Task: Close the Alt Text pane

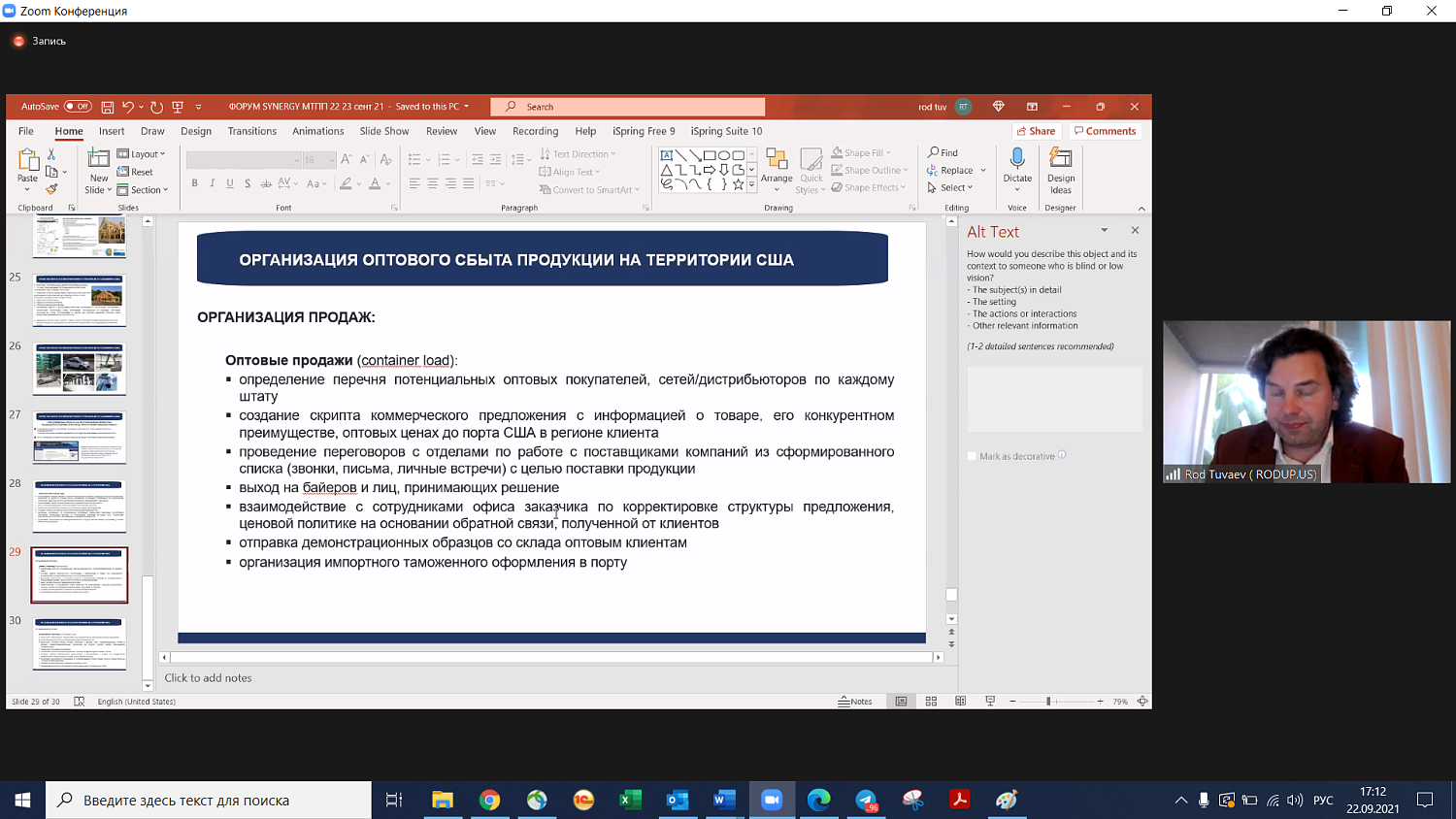Action: (x=1135, y=230)
